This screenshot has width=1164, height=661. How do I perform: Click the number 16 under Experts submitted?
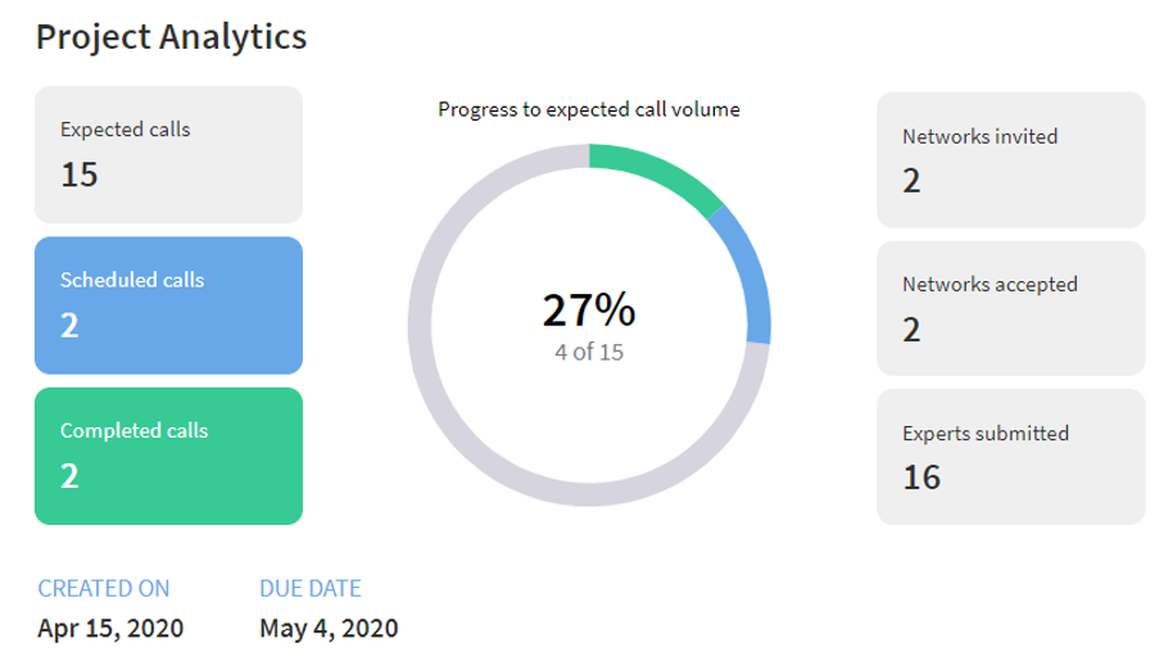pos(921,477)
